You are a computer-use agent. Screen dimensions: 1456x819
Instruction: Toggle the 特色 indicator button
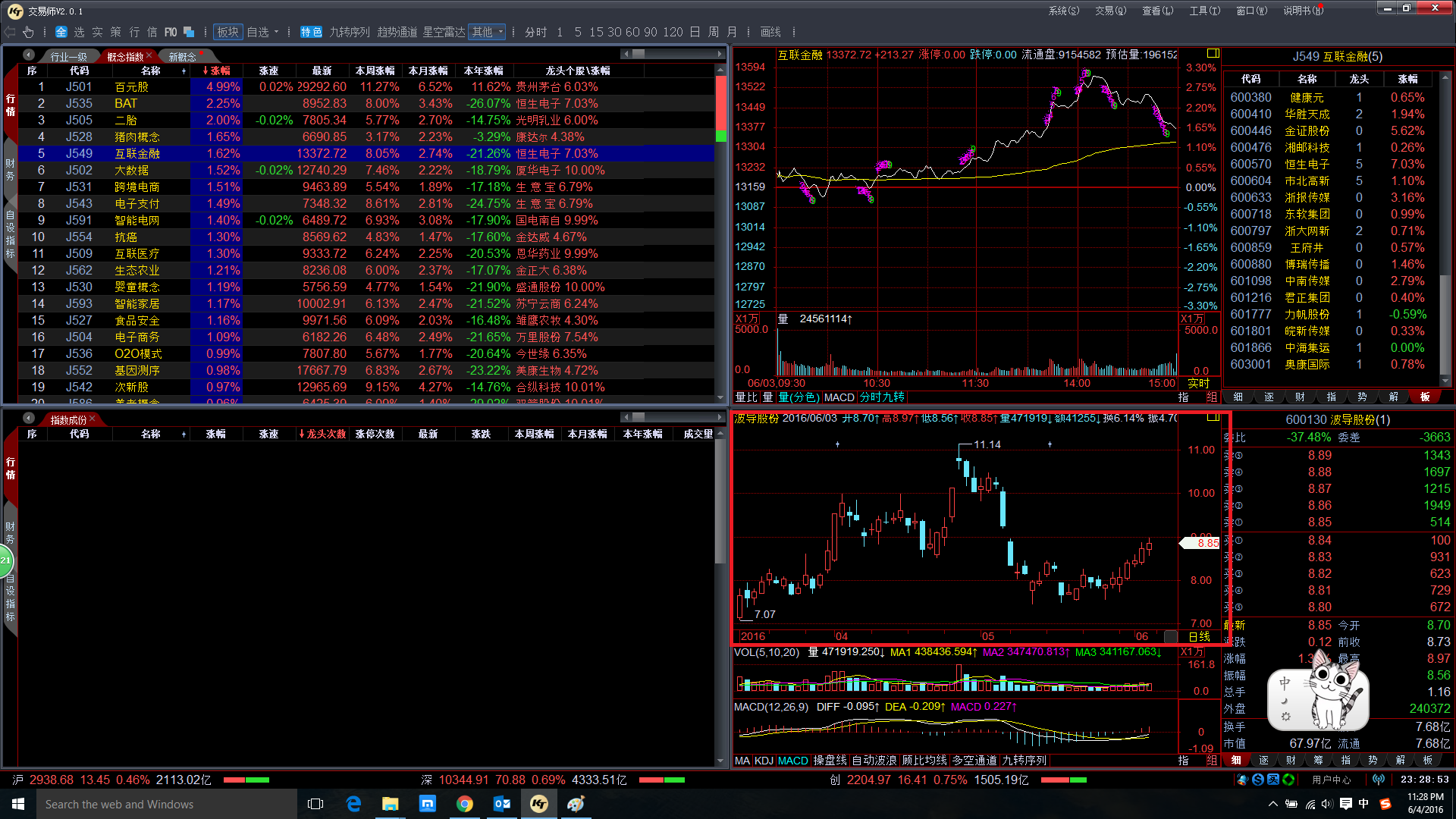tap(311, 32)
